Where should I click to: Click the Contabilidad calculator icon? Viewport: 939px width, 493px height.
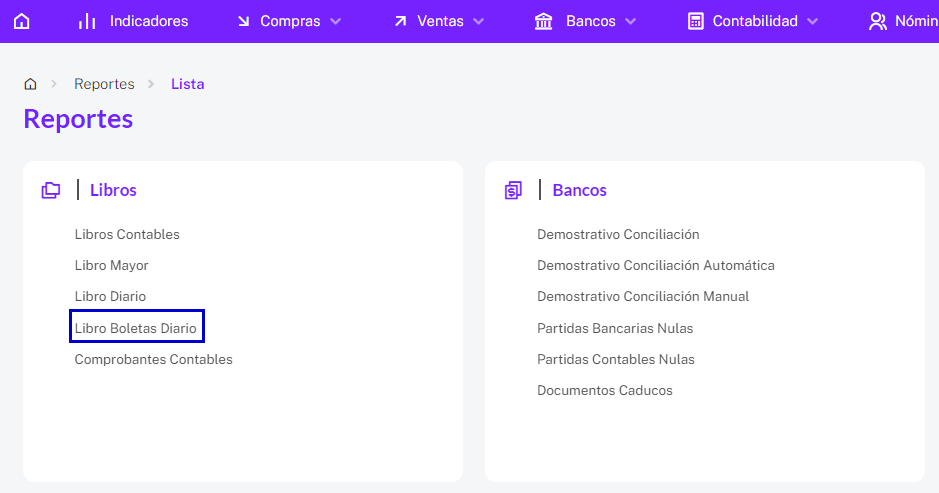pyautogui.click(x=695, y=21)
